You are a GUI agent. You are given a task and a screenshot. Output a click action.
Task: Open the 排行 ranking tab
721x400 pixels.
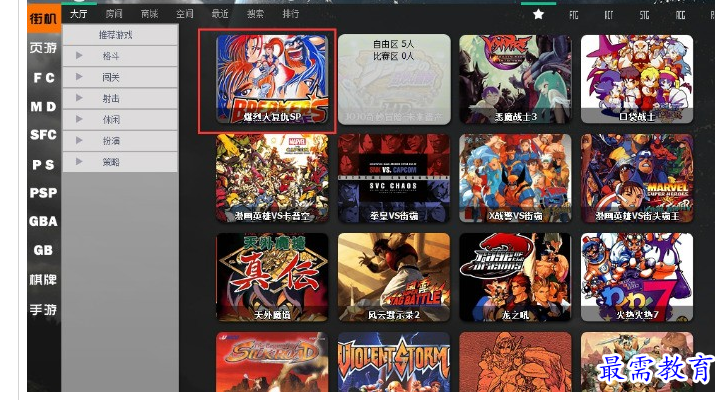(291, 14)
